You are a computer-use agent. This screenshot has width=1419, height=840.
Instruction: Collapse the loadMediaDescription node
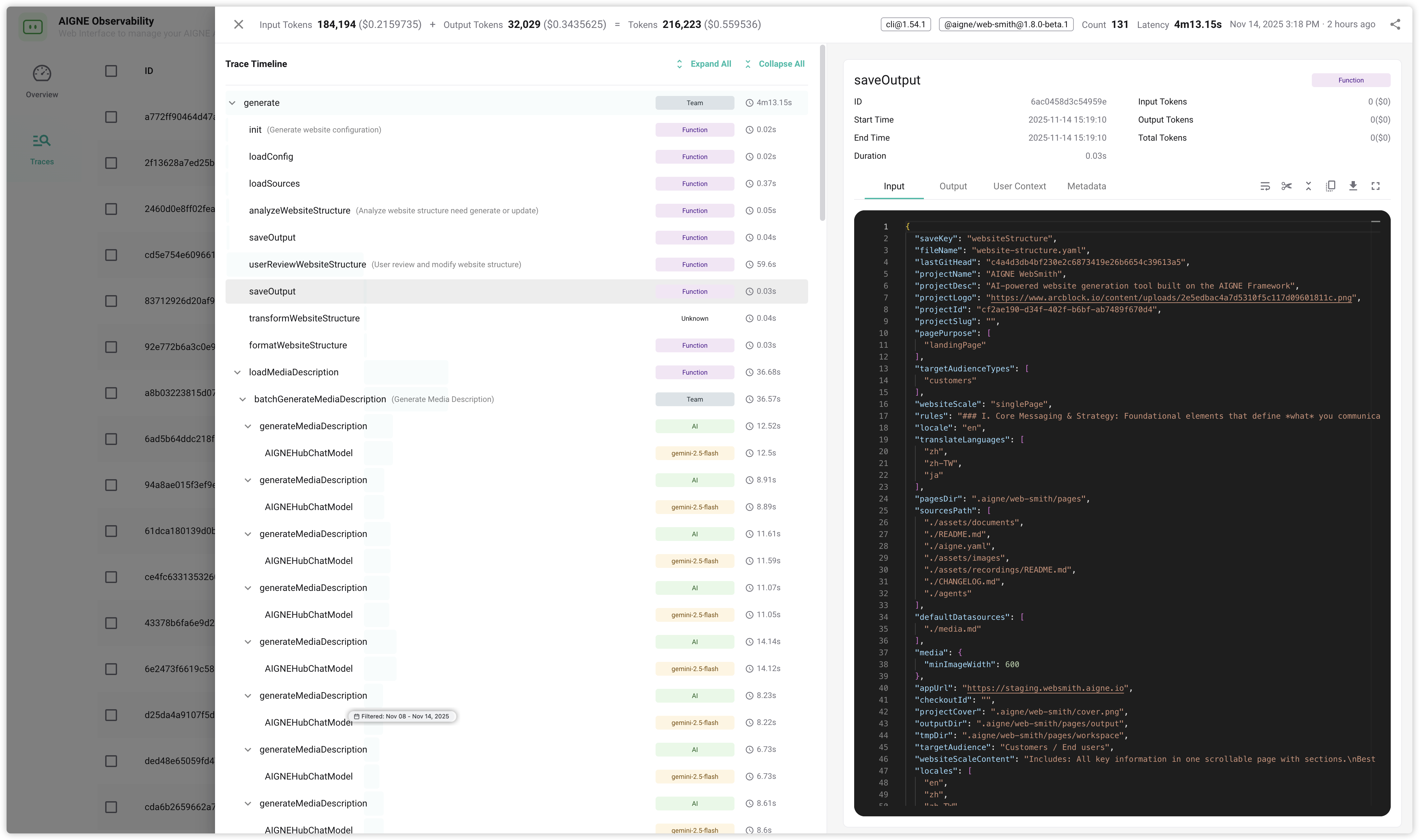point(237,372)
